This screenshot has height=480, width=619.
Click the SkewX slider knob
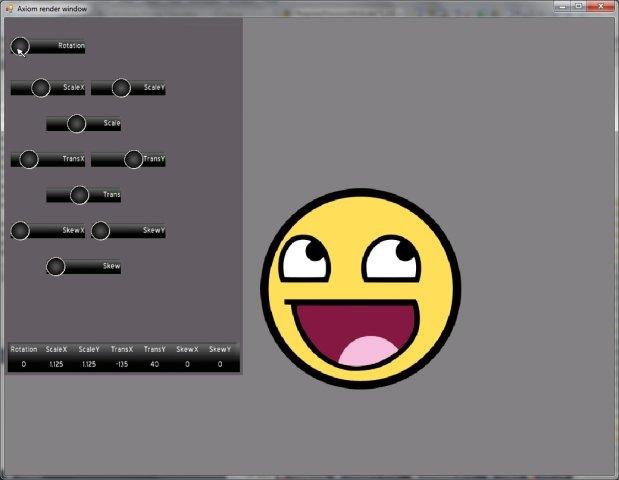click(x=20, y=231)
